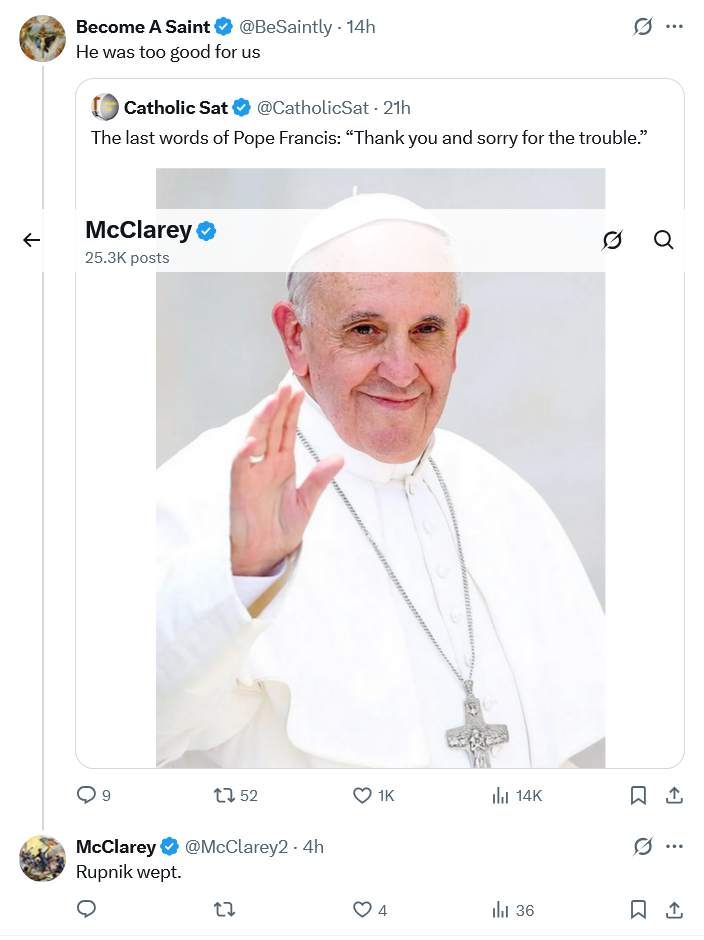Viewport: 704px width, 940px height.
Task: Bookmark the Become A Saint post
Action: pos(638,795)
